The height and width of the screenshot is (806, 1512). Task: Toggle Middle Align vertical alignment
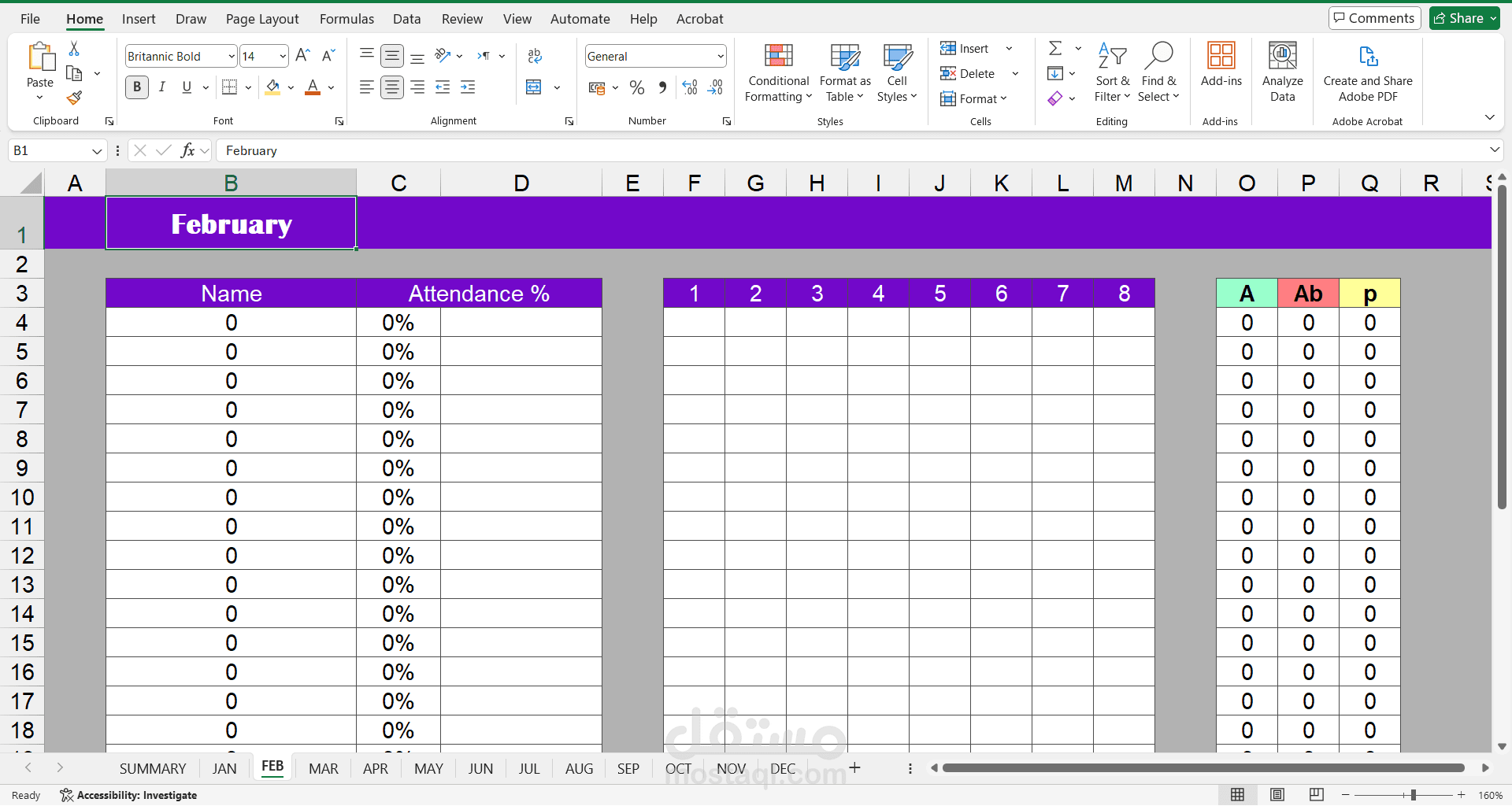pyautogui.click(x=392, y=56)
